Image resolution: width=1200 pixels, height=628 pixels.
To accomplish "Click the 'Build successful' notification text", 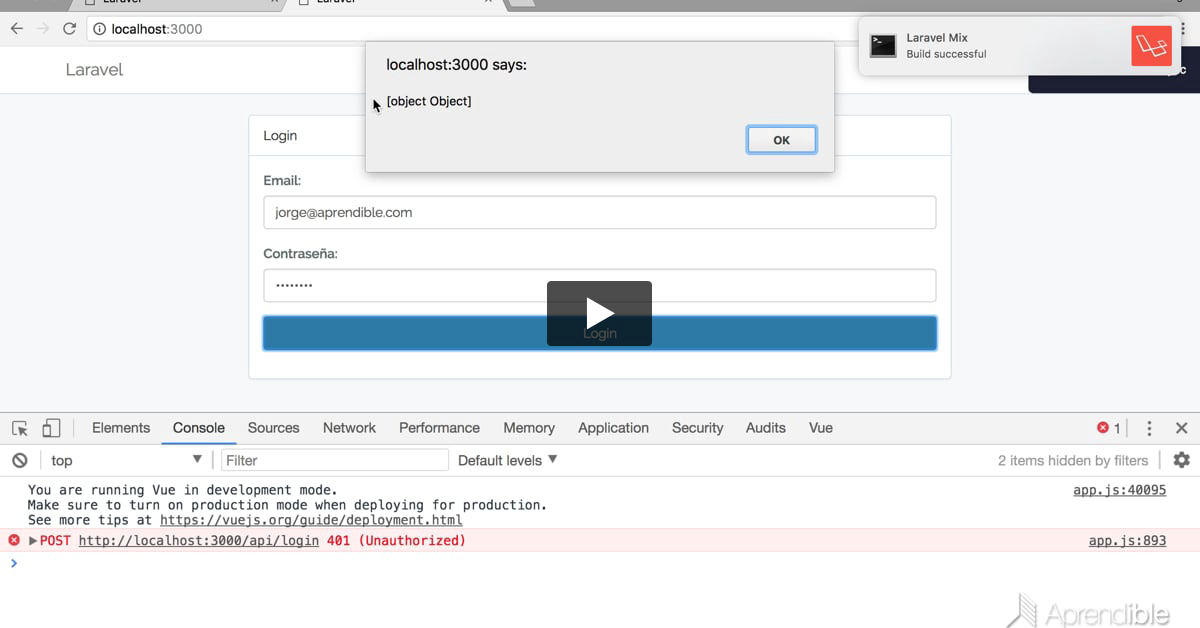I will tap(946, 54).
